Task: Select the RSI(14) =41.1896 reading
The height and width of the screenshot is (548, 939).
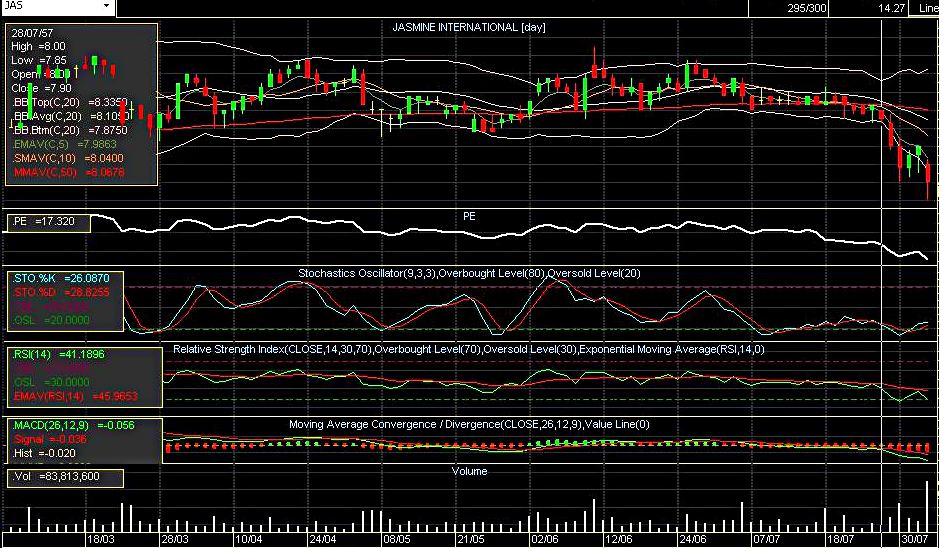Action: [x=59, y=354]
